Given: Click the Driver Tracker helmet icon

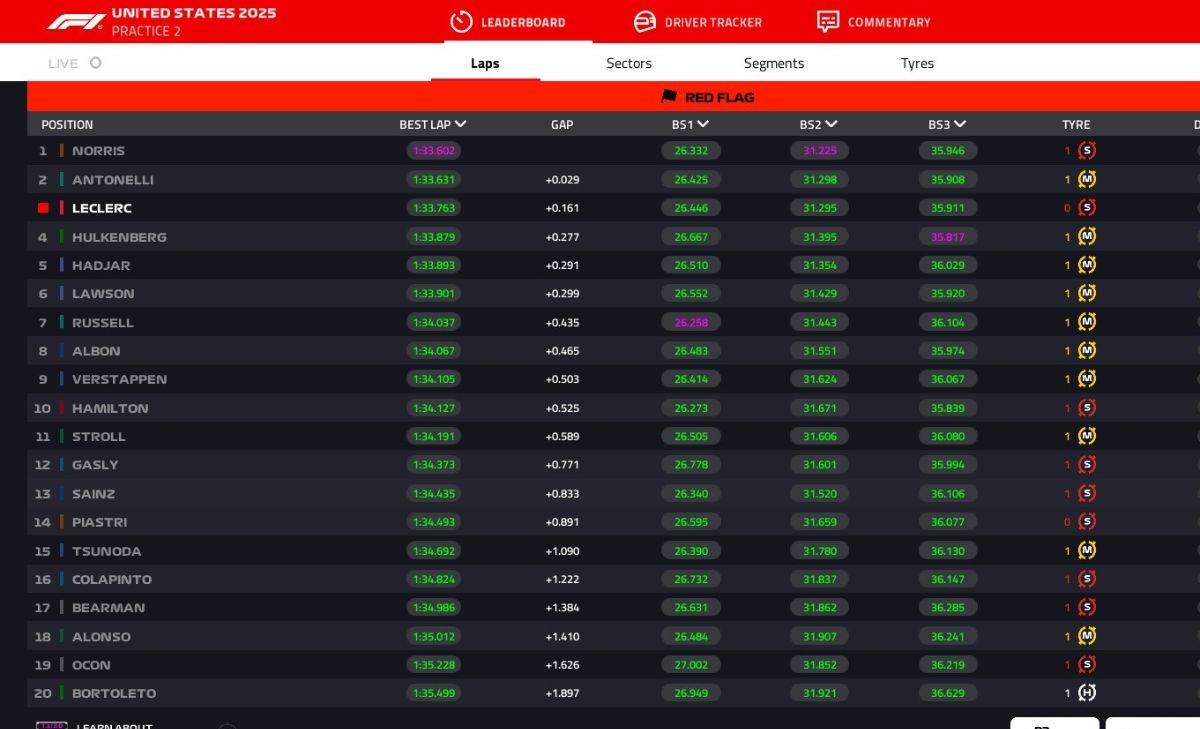Looking at the screenshot, I should 645,22.
